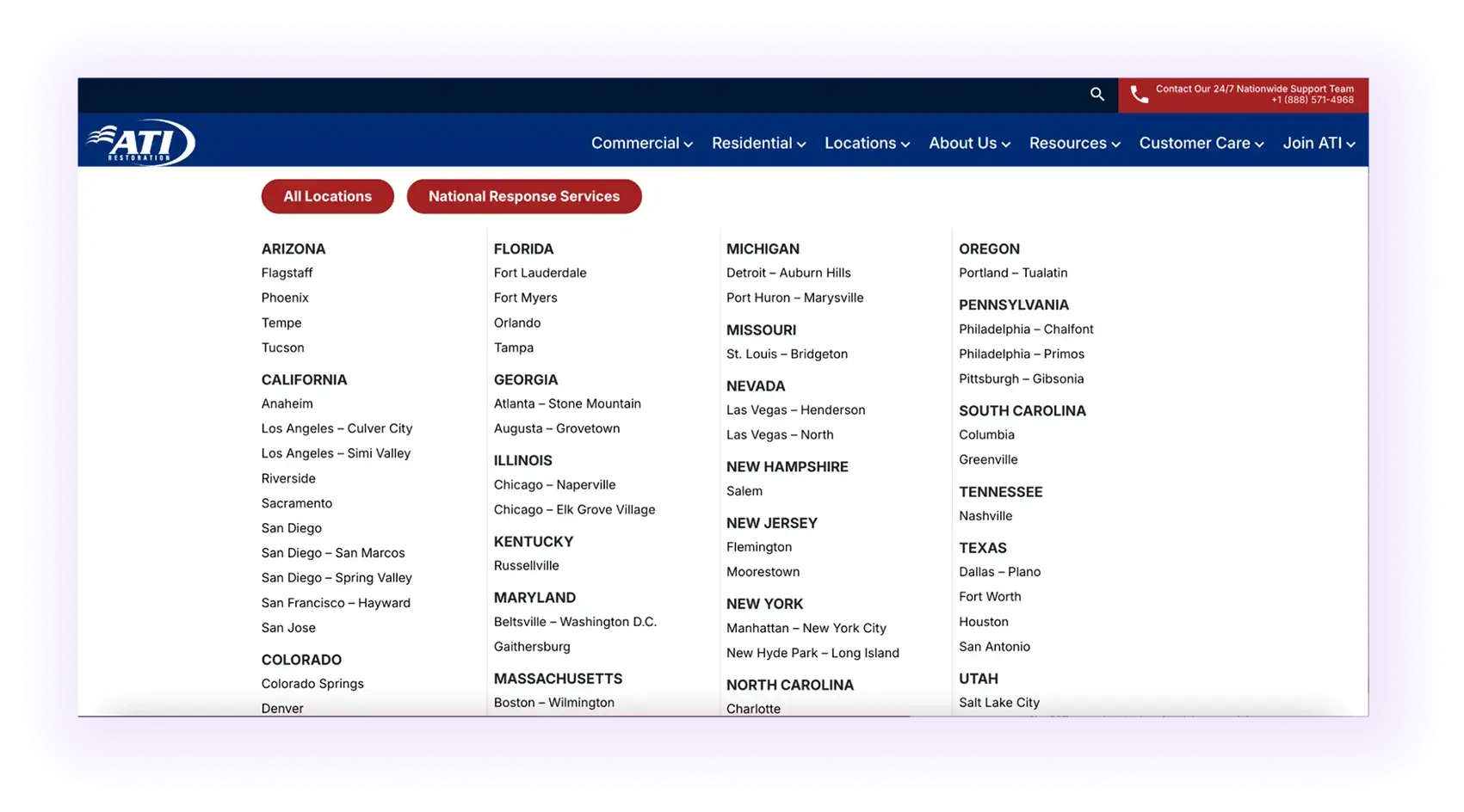
Task: Select the Salem location
Action: click(x=744, y=491)
